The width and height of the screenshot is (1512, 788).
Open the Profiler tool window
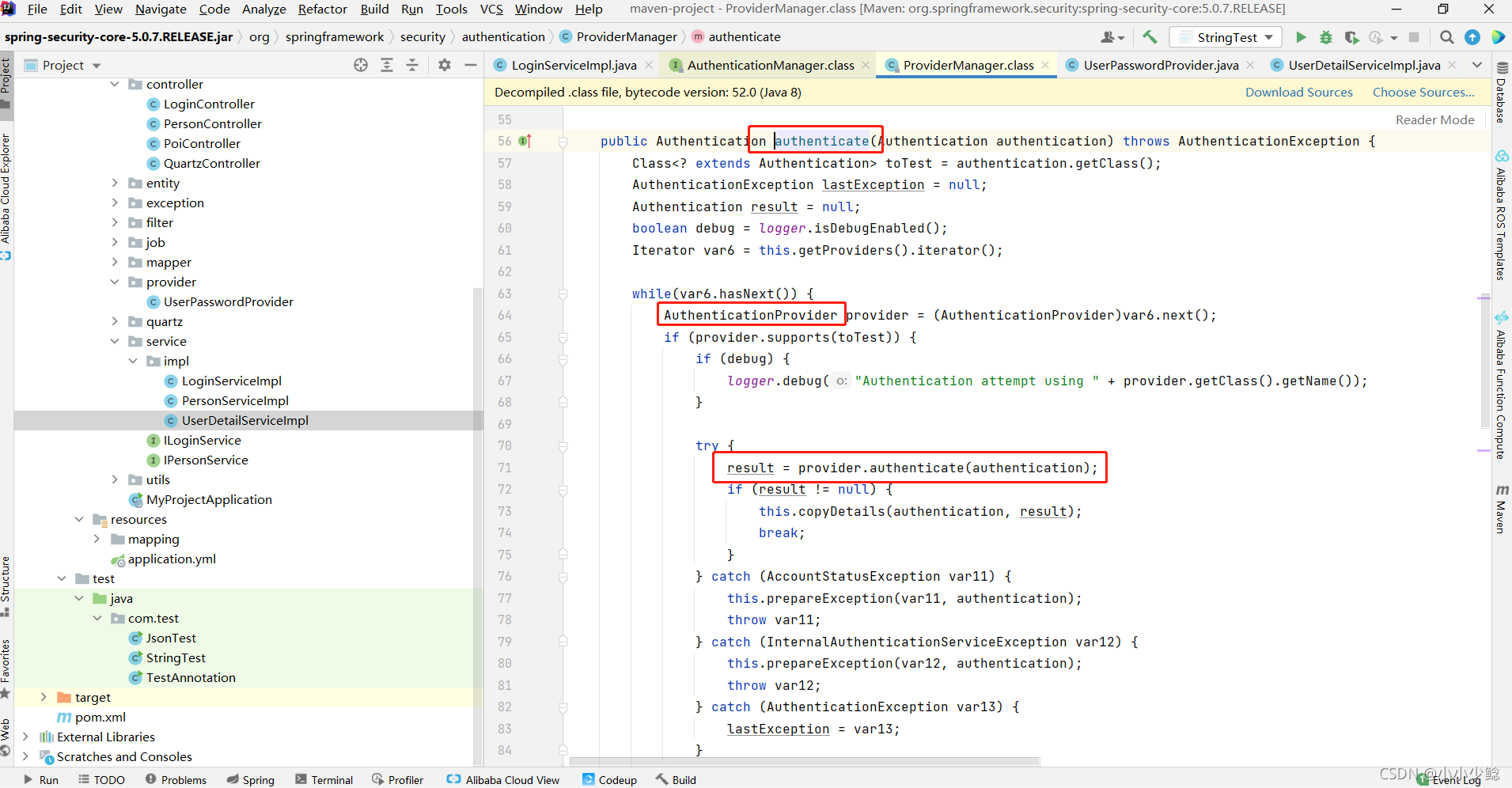[x=398, y=779]
